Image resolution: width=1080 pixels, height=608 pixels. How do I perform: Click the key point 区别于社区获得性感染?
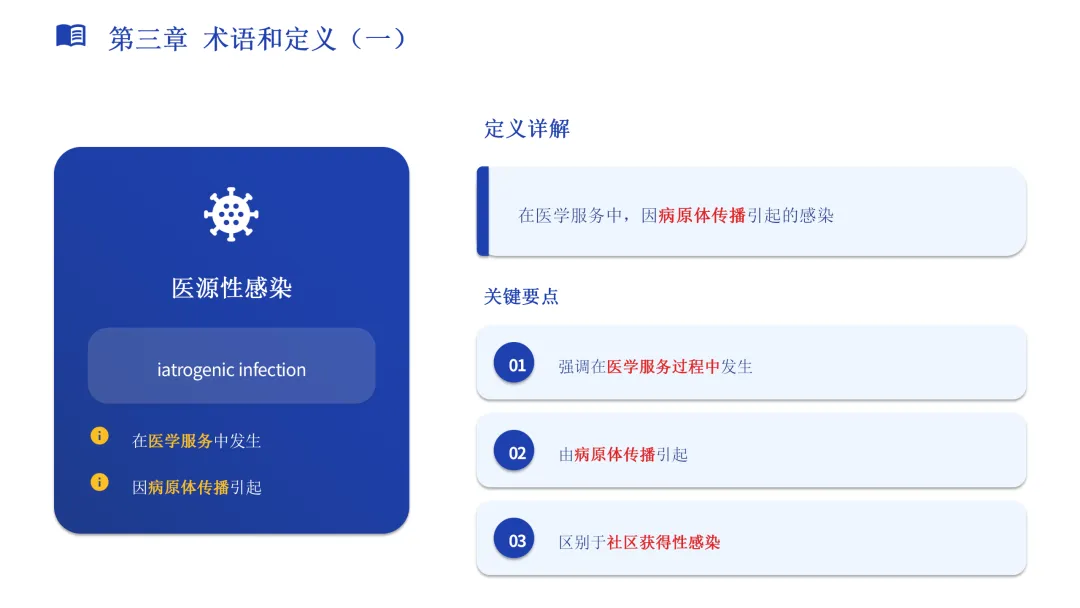pos(639,543)
